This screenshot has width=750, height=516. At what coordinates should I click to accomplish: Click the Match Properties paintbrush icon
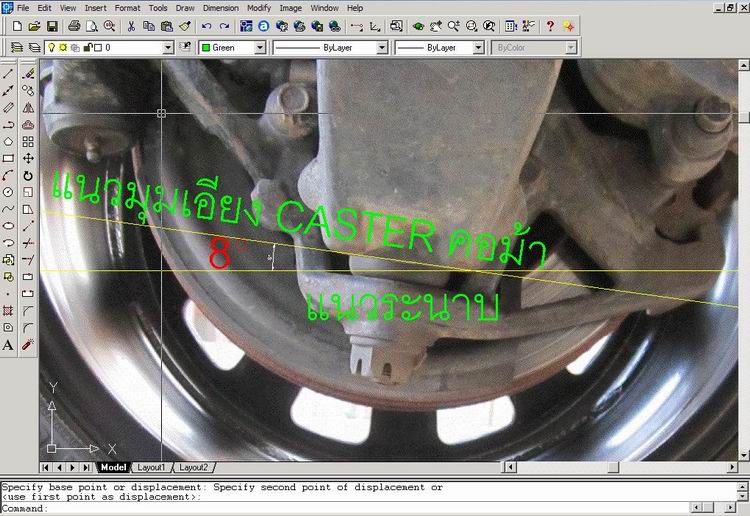pyautogui.click(x=184, y=26)
